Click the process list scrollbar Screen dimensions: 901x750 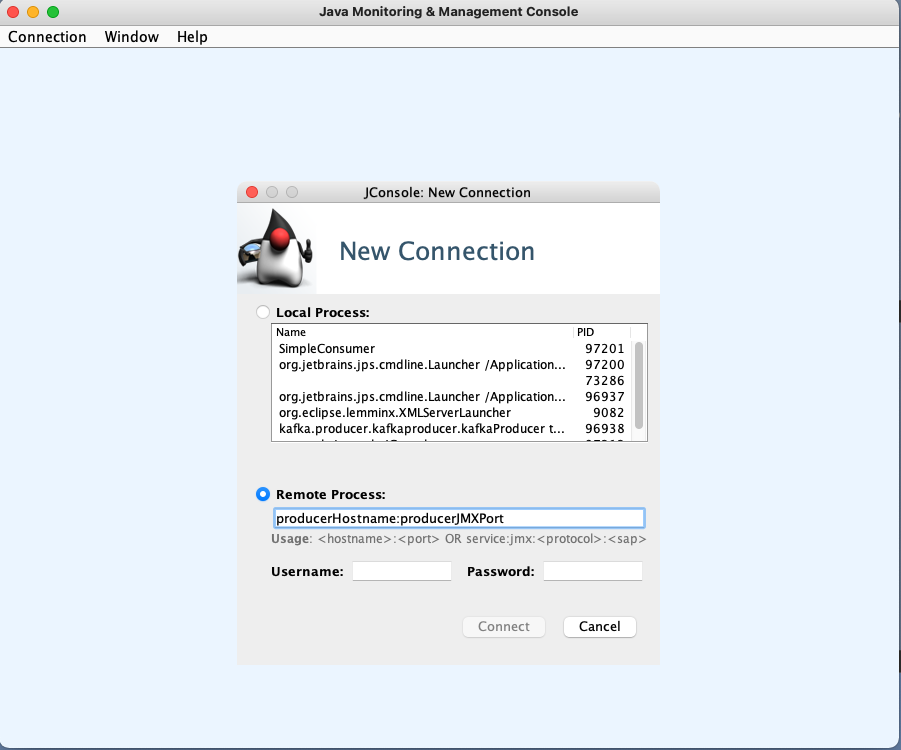coord(641,383)
